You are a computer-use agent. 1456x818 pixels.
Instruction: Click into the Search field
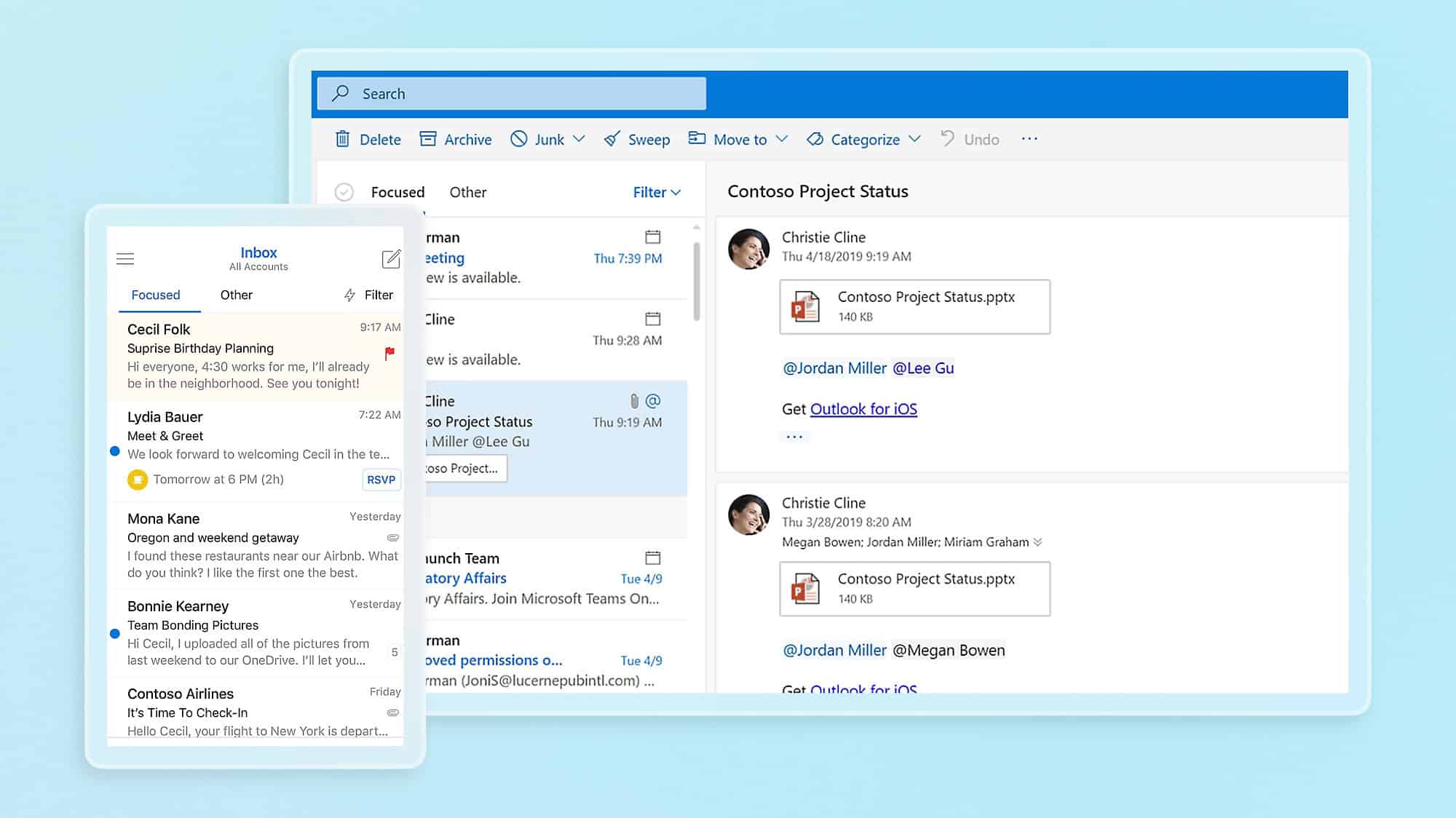tap(511, 94)
